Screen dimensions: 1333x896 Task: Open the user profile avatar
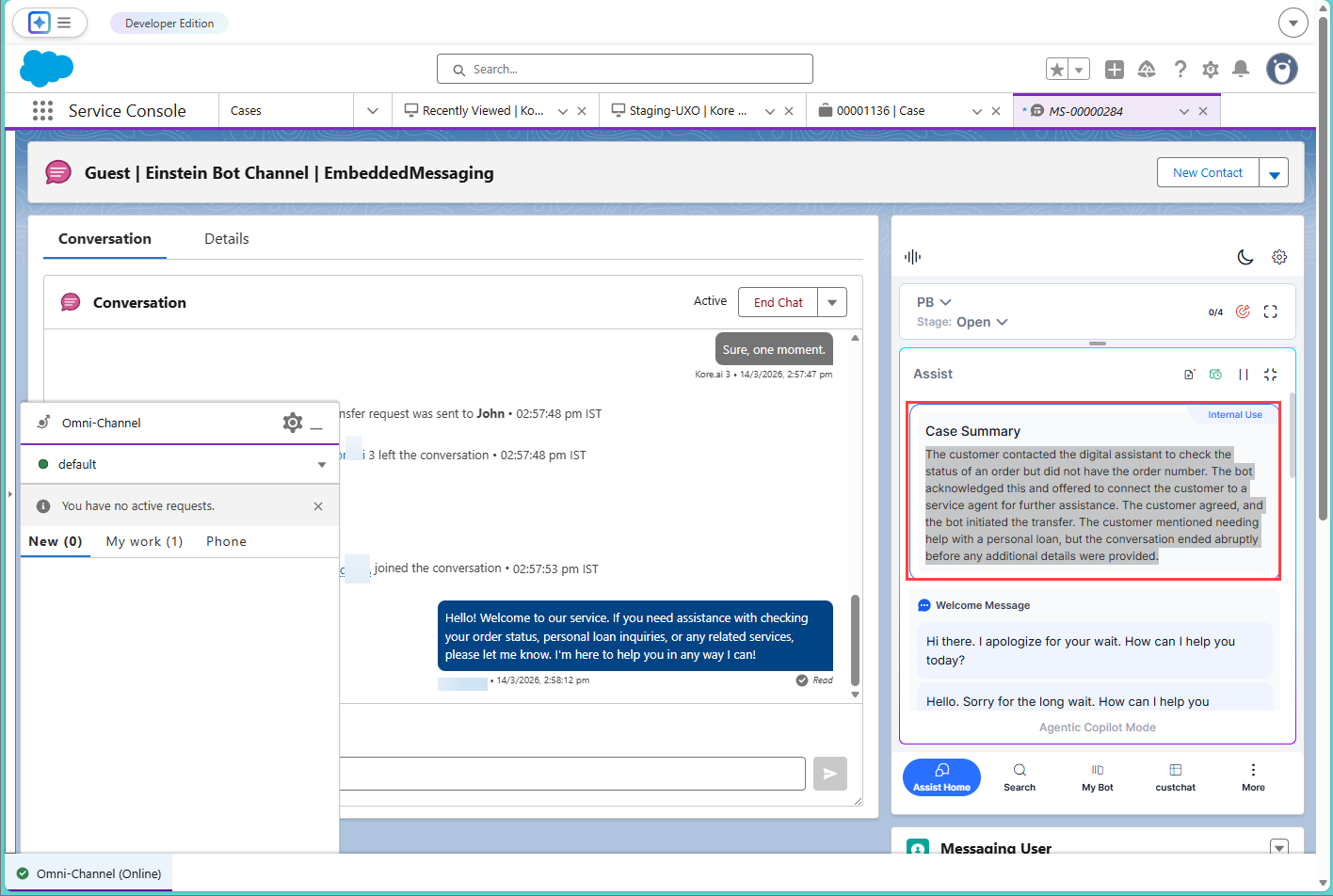pyautogui.click(x=1282, y=69)
